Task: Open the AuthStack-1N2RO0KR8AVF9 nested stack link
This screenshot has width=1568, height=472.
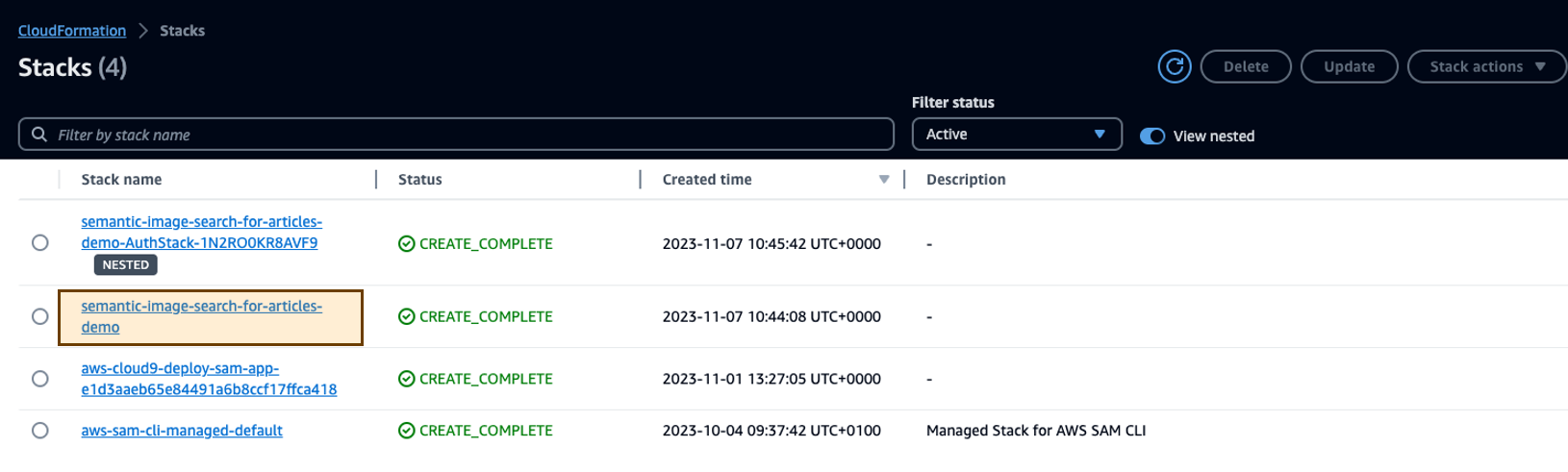Action: pos(201,232)
